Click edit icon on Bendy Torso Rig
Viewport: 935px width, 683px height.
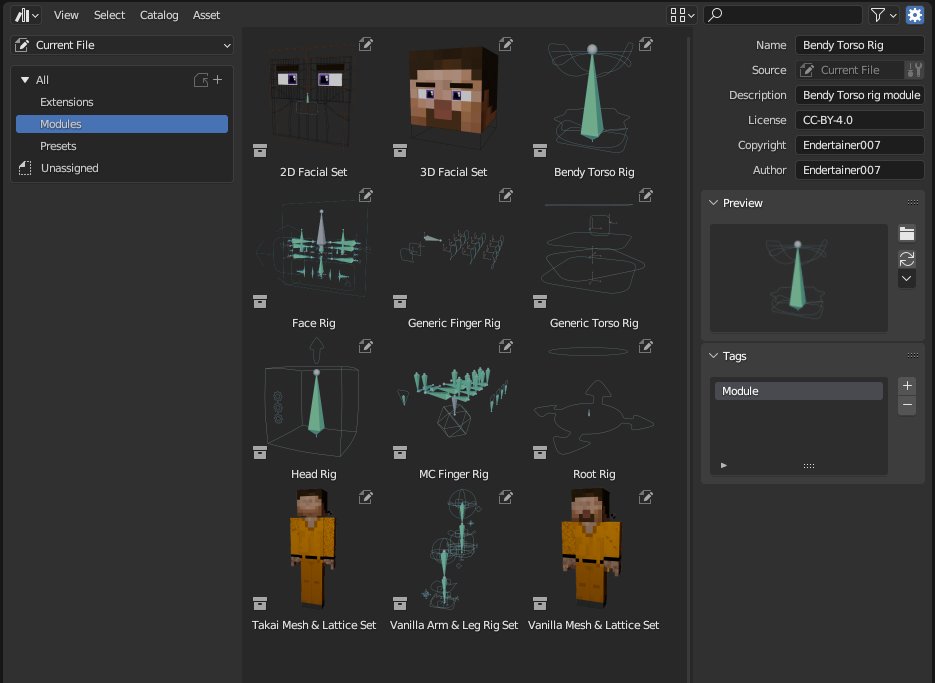[x=646, y=44]
